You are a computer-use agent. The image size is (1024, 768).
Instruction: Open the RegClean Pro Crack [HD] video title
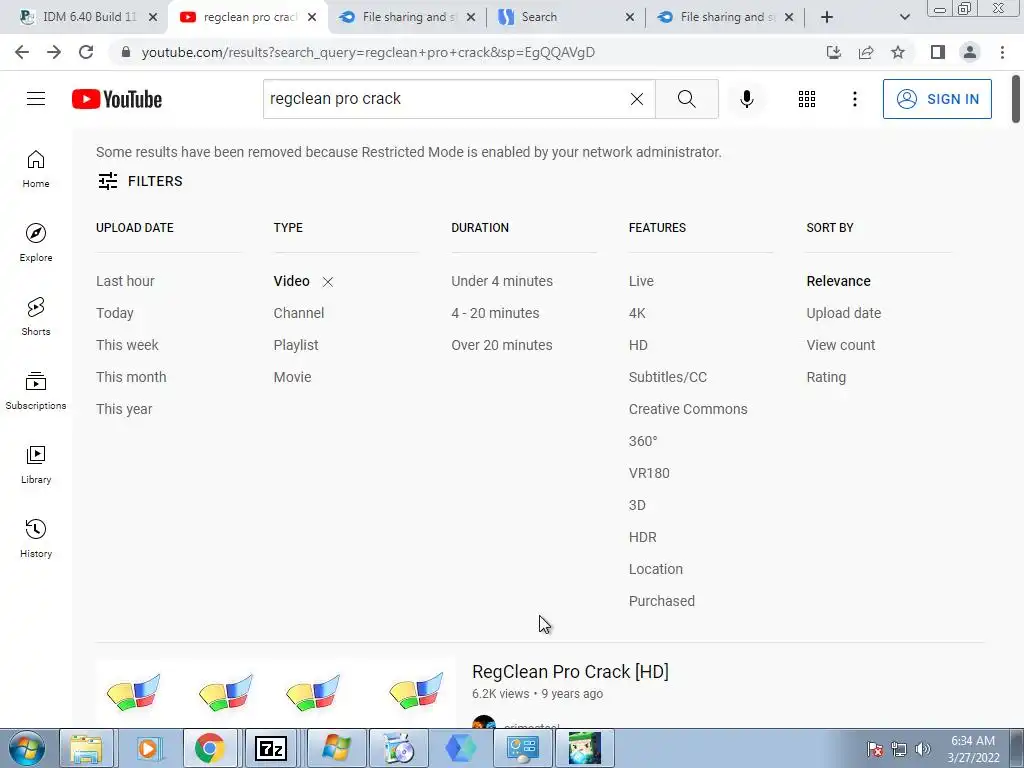(x=570, y=671)
